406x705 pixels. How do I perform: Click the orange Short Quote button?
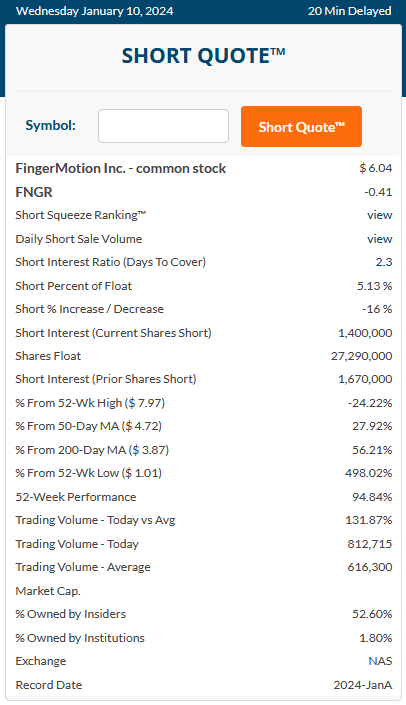coord(301,126)
